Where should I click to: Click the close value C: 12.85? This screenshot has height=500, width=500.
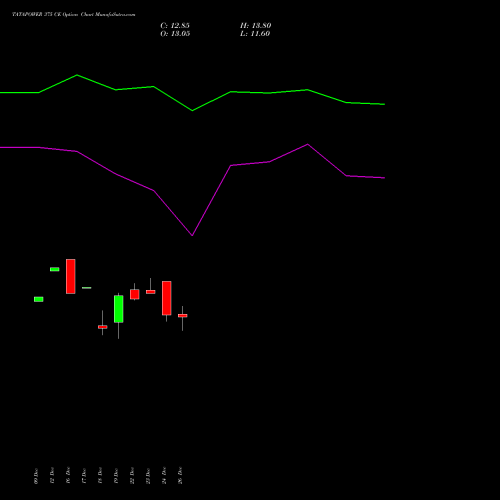(x=175, y=26)
